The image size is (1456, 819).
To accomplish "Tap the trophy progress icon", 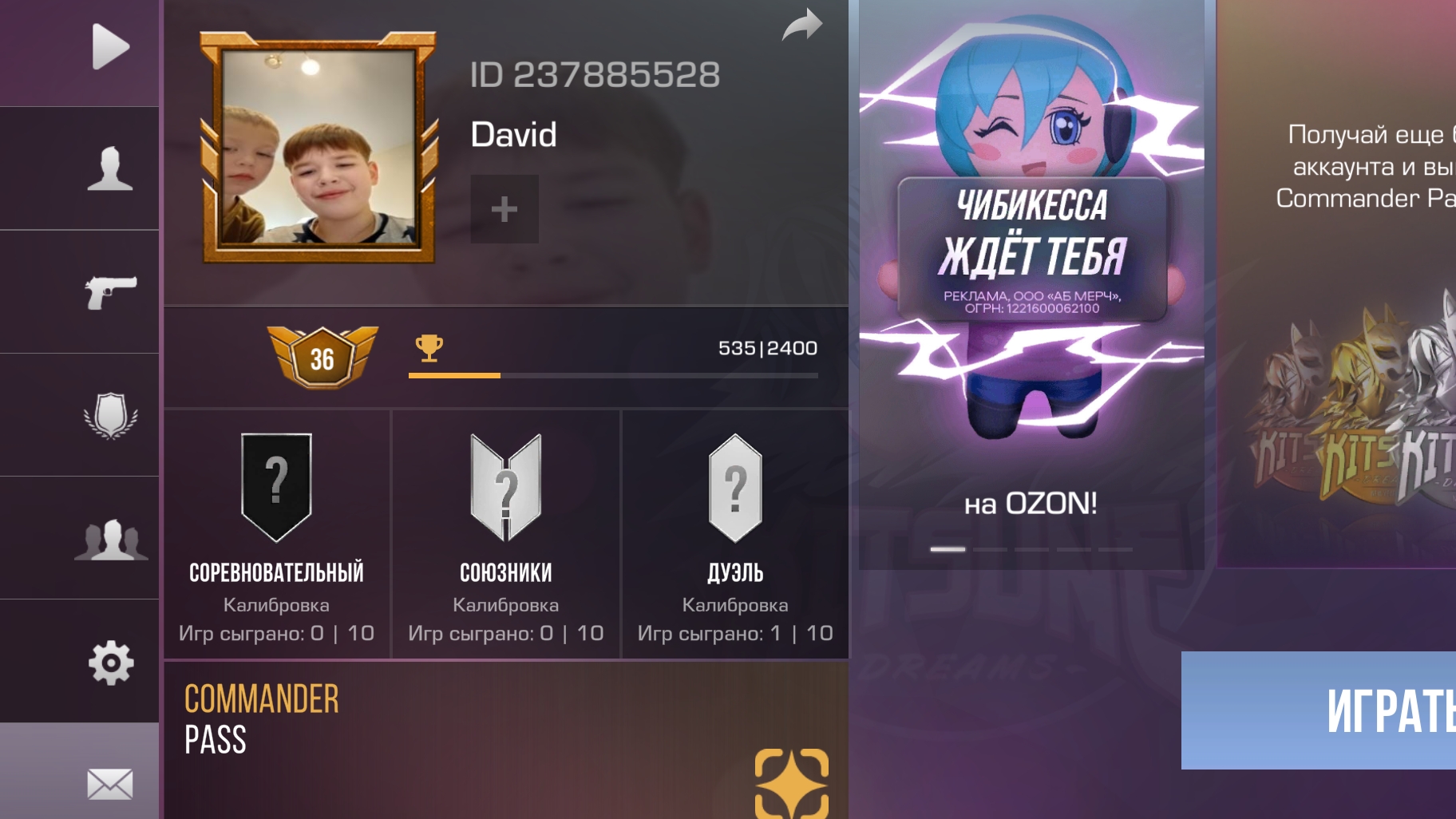I will coord(429,348).
